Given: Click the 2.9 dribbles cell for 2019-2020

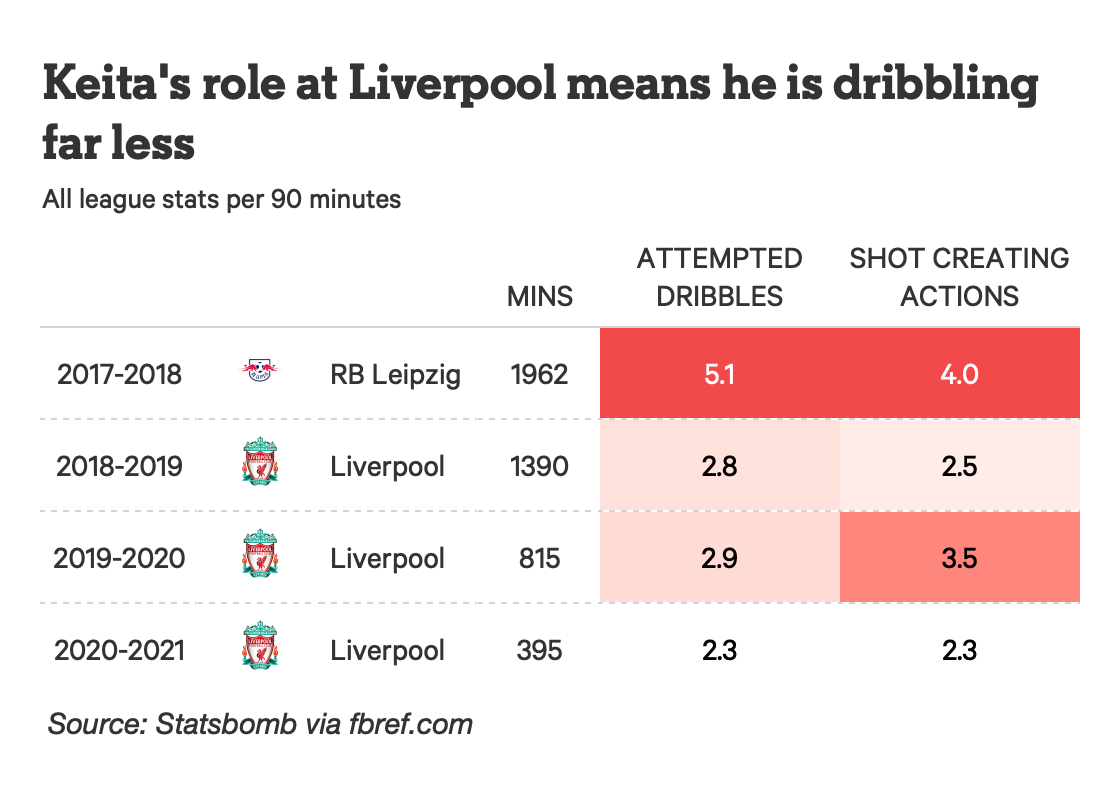Looking at the screenshot, I should point(719,558).
